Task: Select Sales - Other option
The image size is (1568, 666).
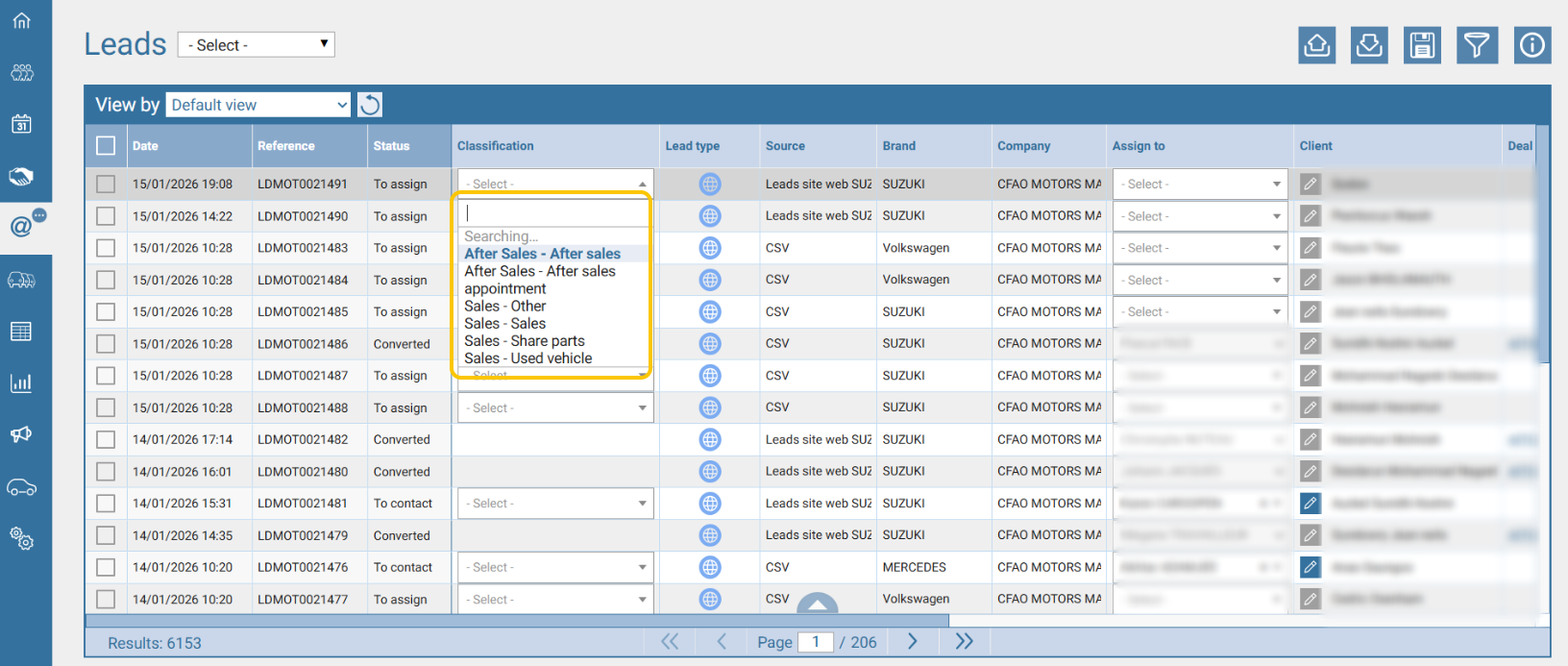Action: click(553, 306)
